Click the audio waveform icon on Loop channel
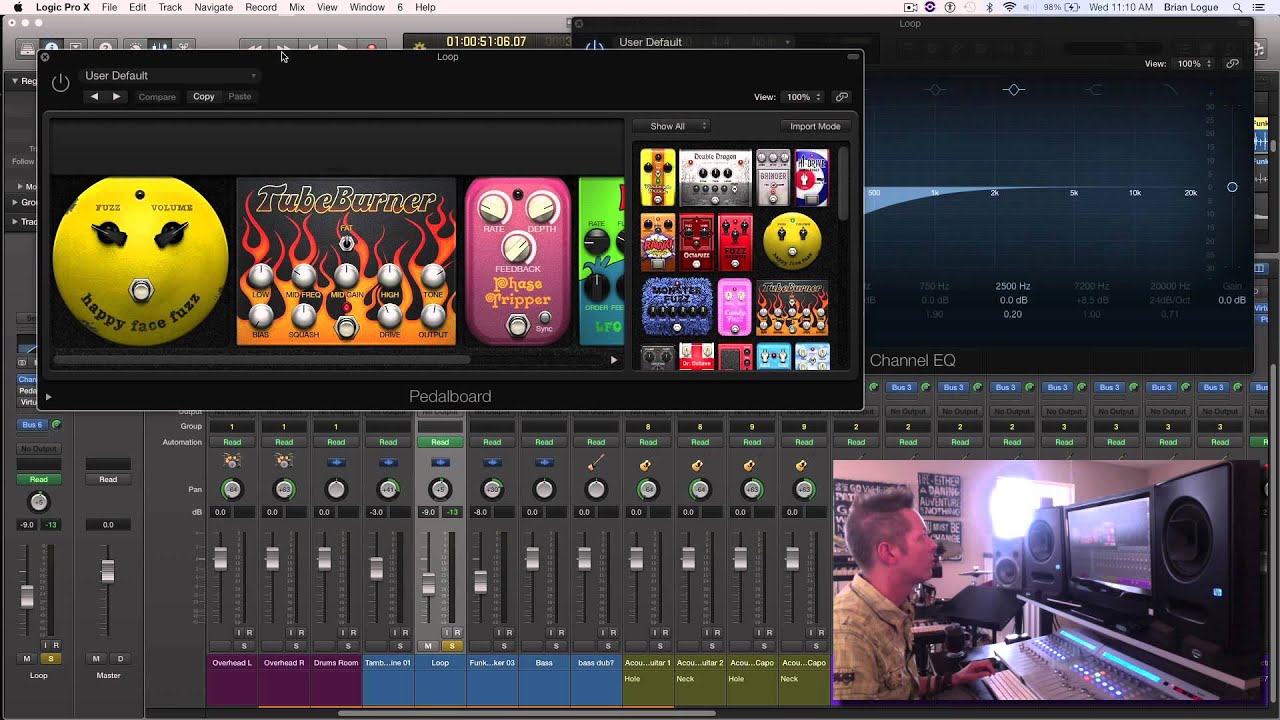This screenshot has width=1280, height=720. 440,462
